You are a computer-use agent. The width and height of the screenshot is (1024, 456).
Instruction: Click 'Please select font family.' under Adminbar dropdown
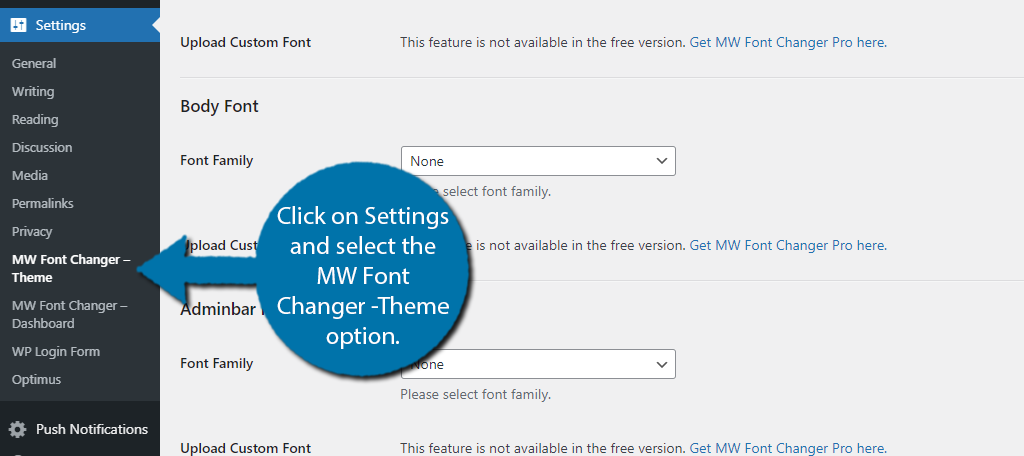click(x=475, y=395)
